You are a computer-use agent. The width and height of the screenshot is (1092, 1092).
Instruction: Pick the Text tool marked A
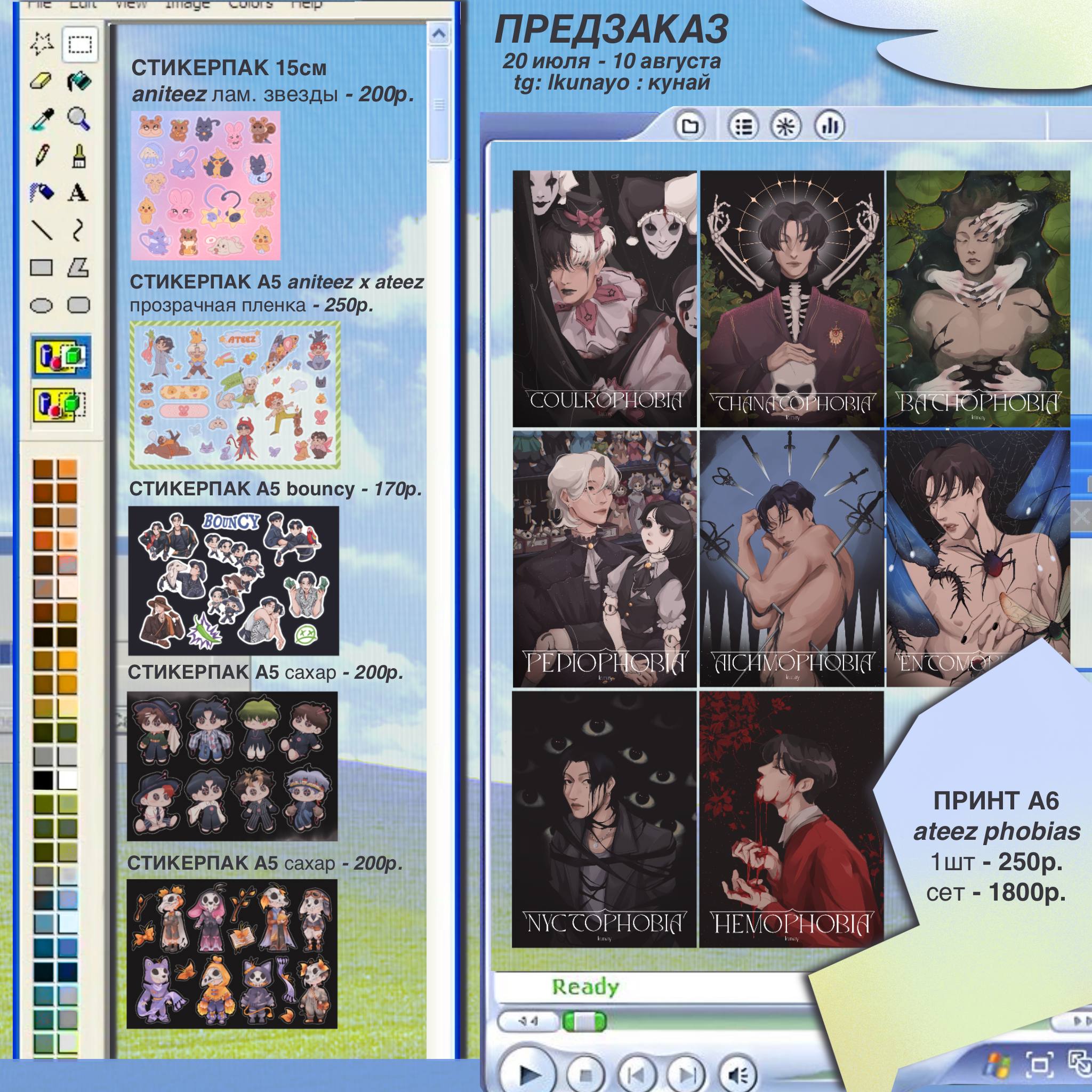pyautogui.click(x=78, y=192)
